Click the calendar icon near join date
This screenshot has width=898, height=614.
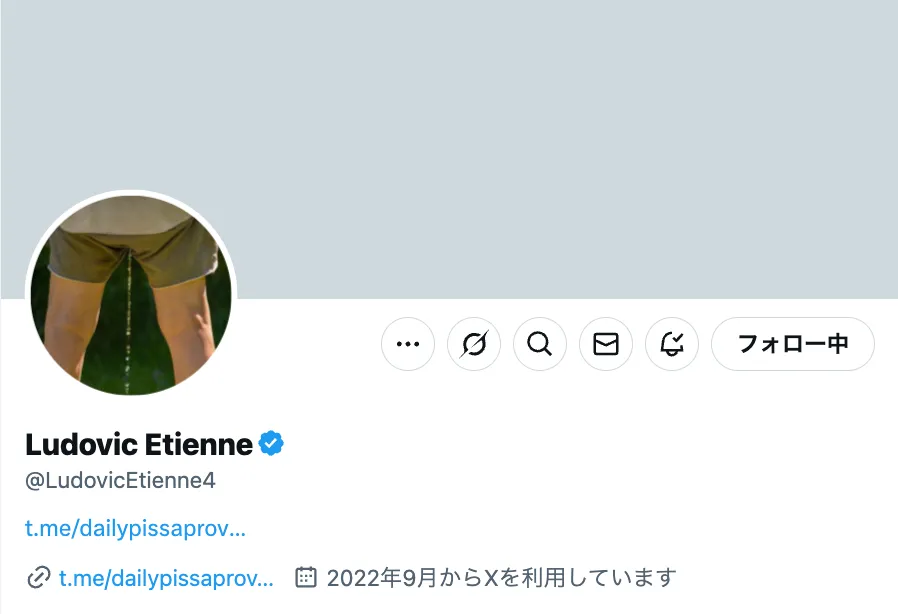(307, 577)
